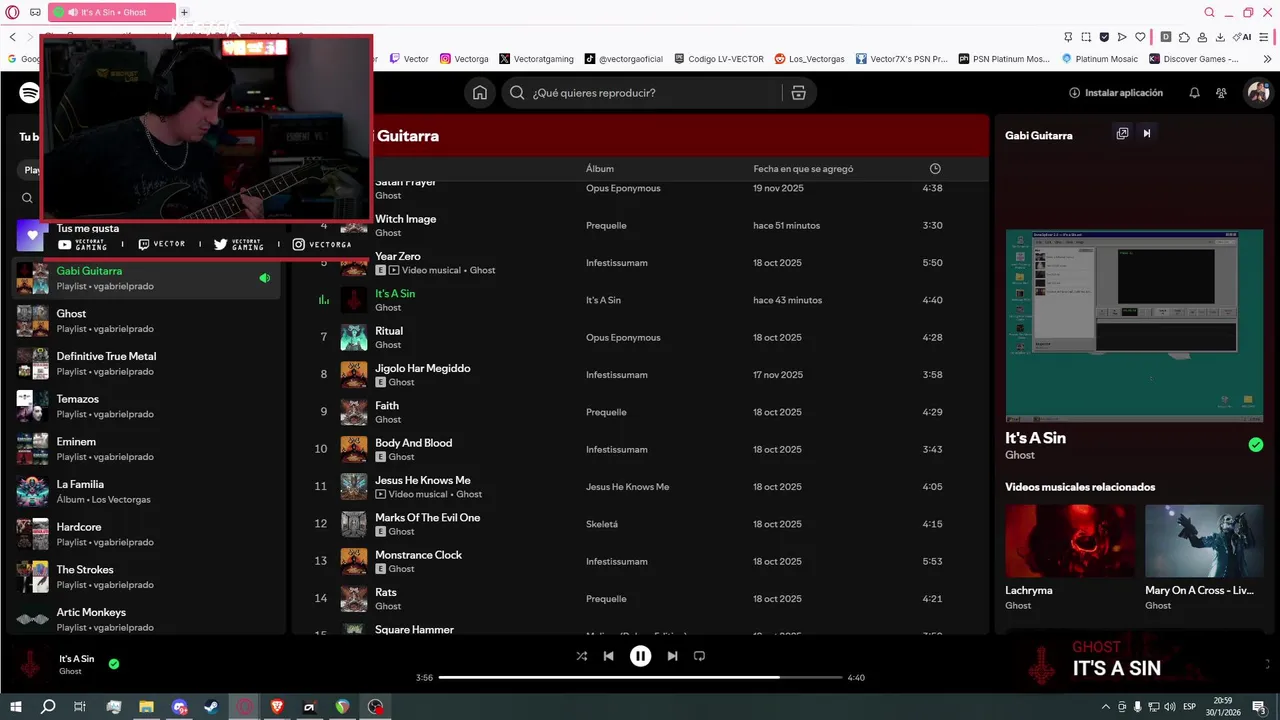Open the 'PSN Platinum Mos...' bookmark
Image resolution: width=1280 pixels, height=720 pixels.
click(1003, 59)
